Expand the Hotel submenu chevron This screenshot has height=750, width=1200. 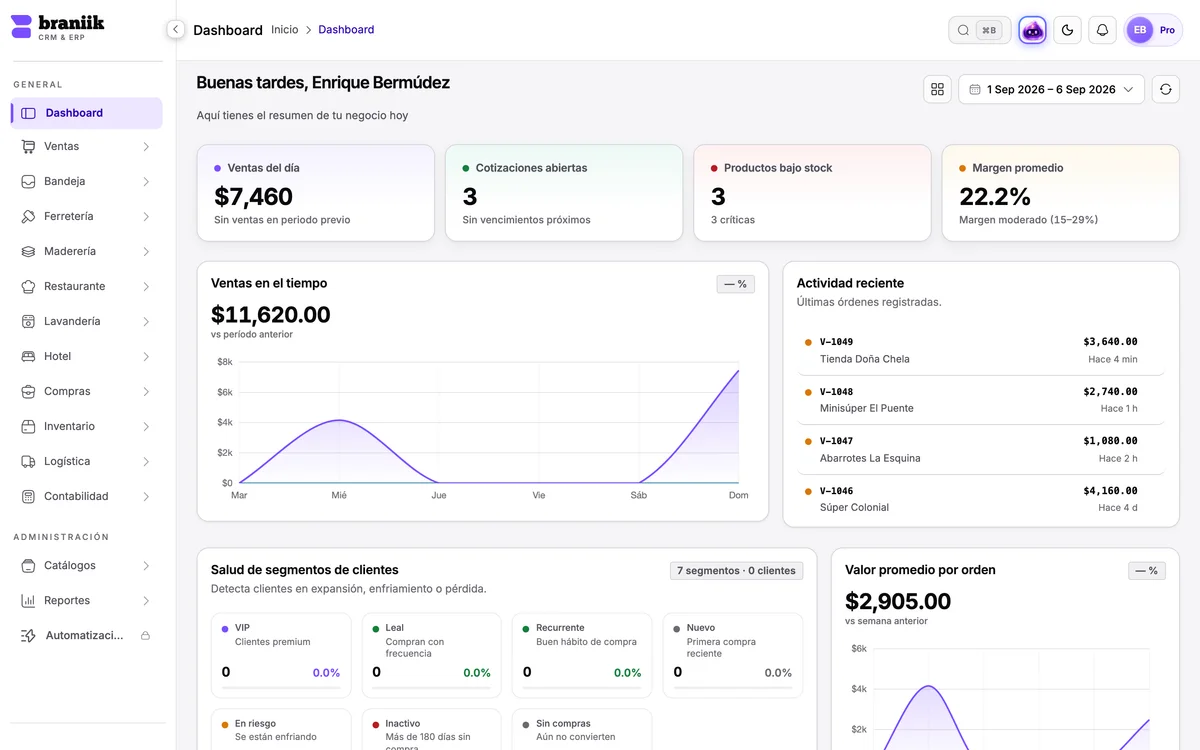146,356
